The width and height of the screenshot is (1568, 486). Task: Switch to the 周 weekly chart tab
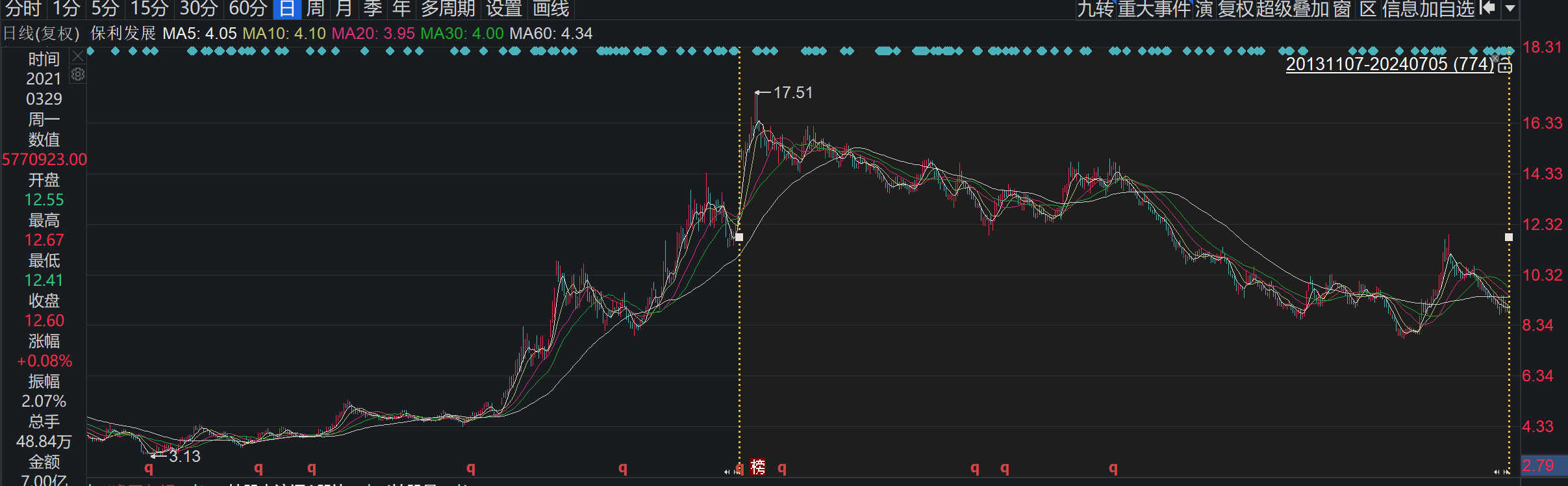click(315, 9)
